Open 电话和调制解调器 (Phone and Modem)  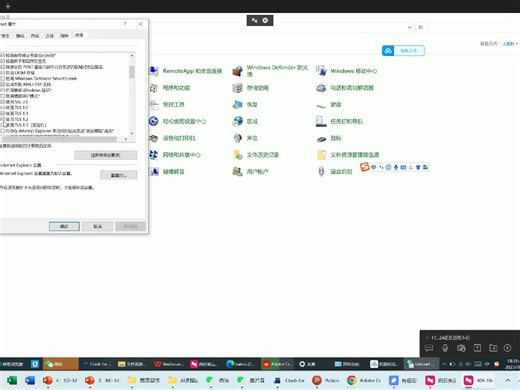pyautogui.click(x=345, y=88)
